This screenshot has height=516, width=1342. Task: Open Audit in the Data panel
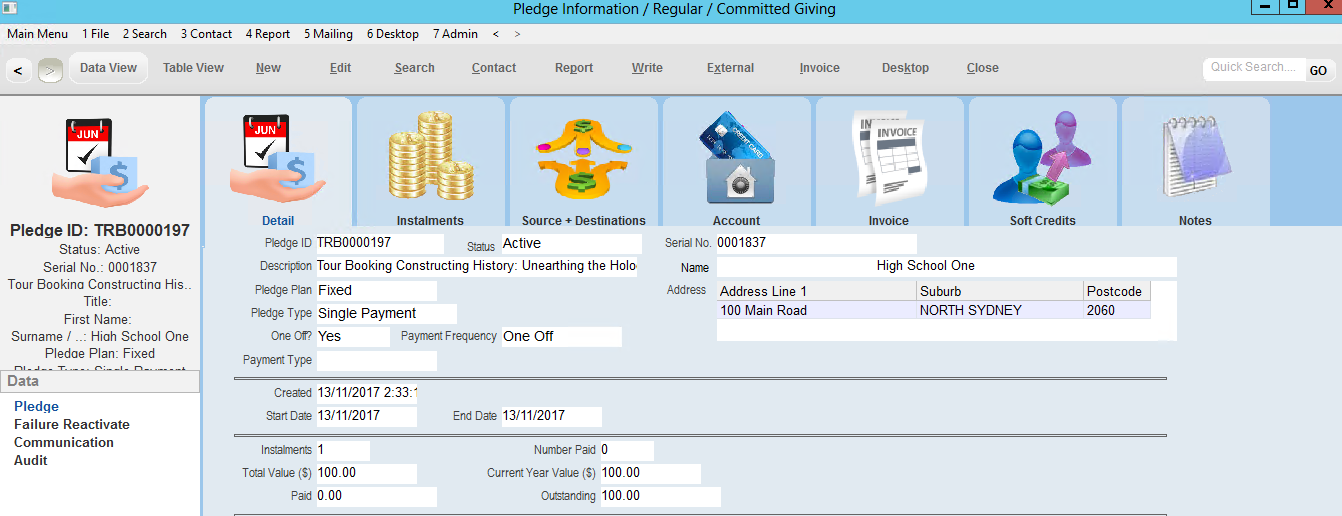(x=31, y=460)
